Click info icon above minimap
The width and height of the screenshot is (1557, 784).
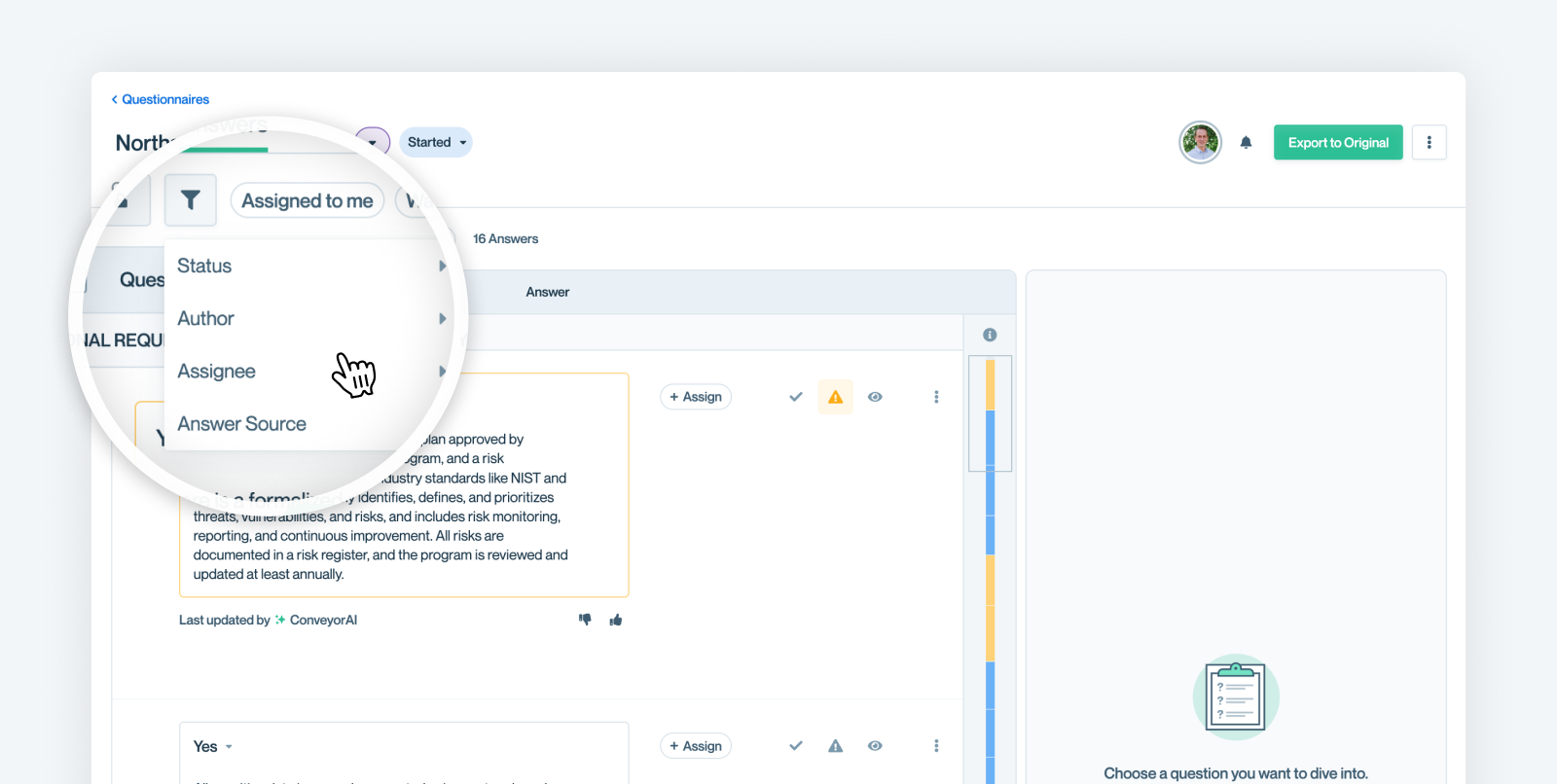(990, 335)
